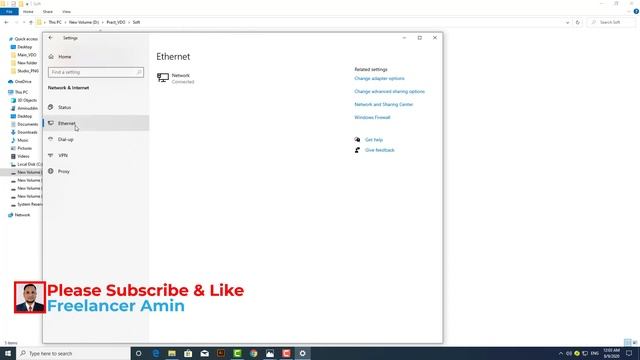Open the Chrome icon on the taskbar

pos(253,353)
